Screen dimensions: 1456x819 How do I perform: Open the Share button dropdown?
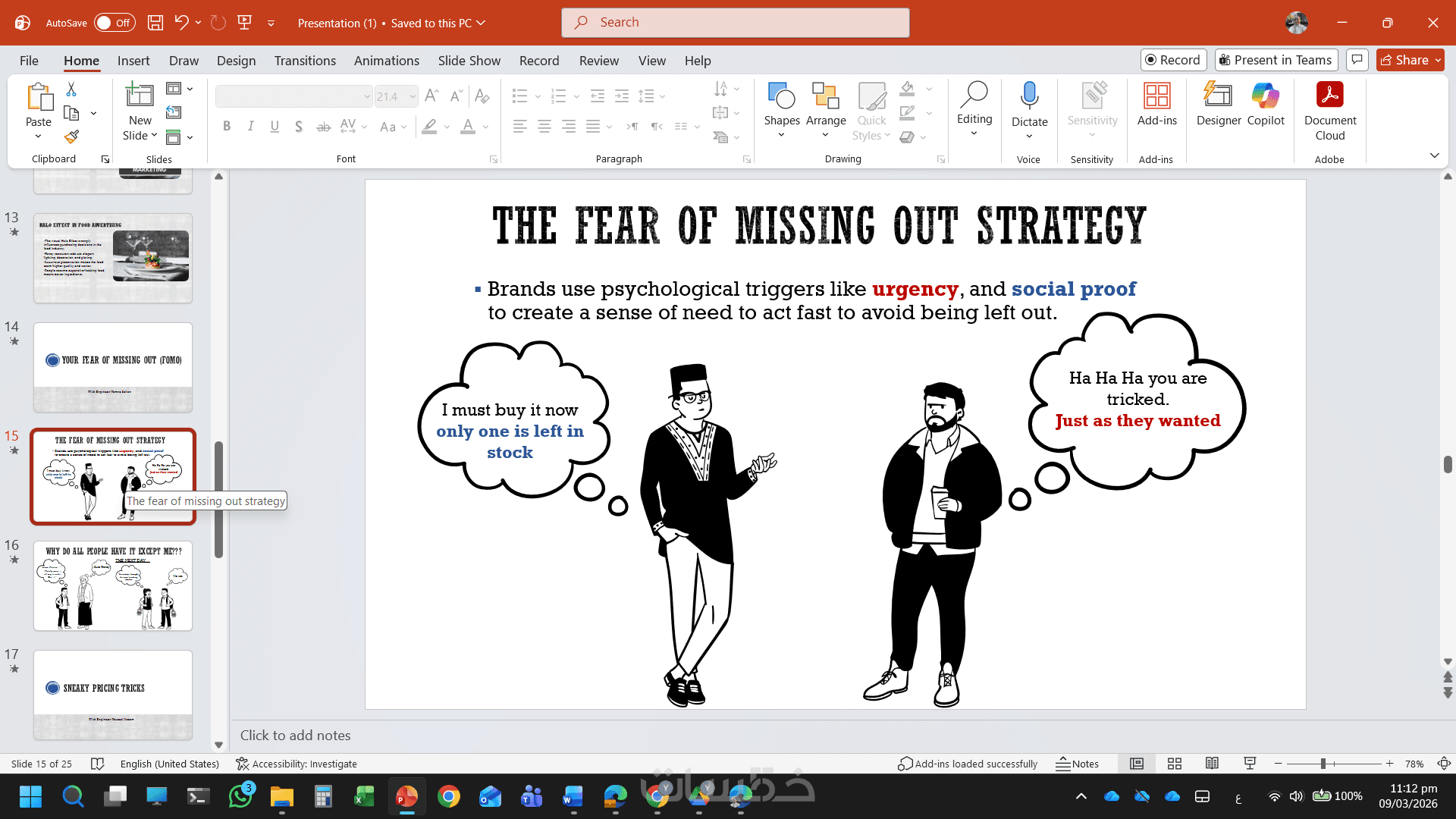[x=1437, y=60]
